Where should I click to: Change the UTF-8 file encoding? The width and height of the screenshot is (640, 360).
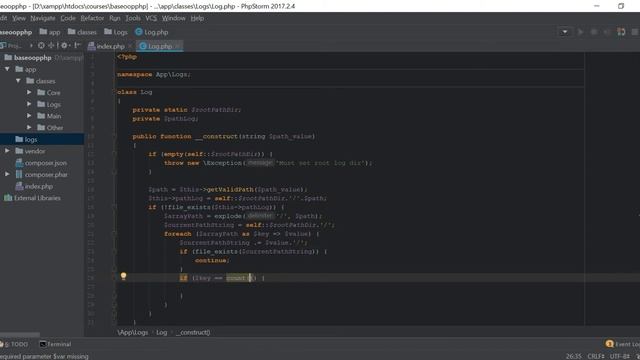[620, 356]
